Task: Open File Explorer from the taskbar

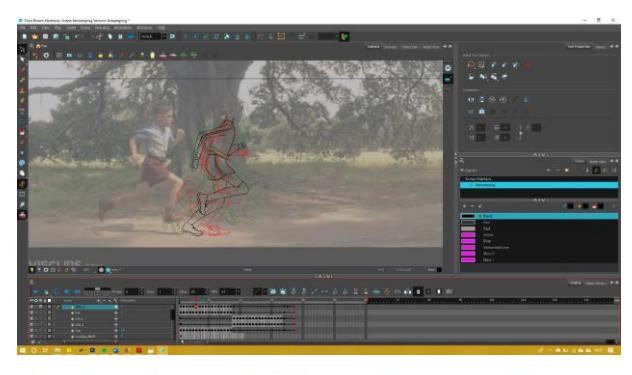Action: click(x=57, y=350)
